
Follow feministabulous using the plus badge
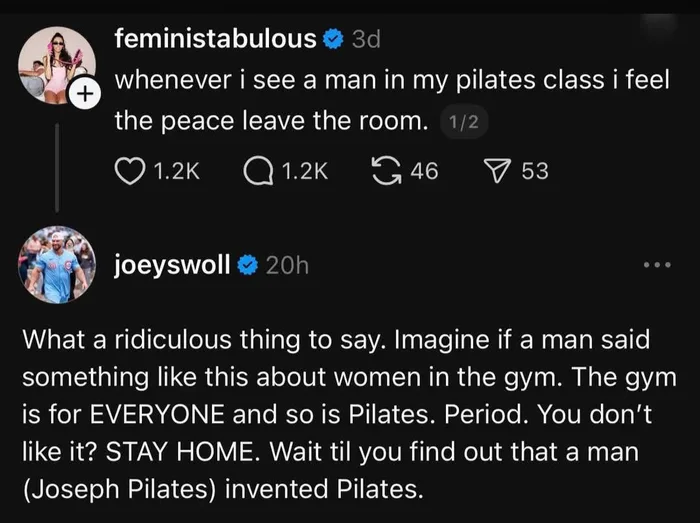pyautogui.click(x=85, y=93)
